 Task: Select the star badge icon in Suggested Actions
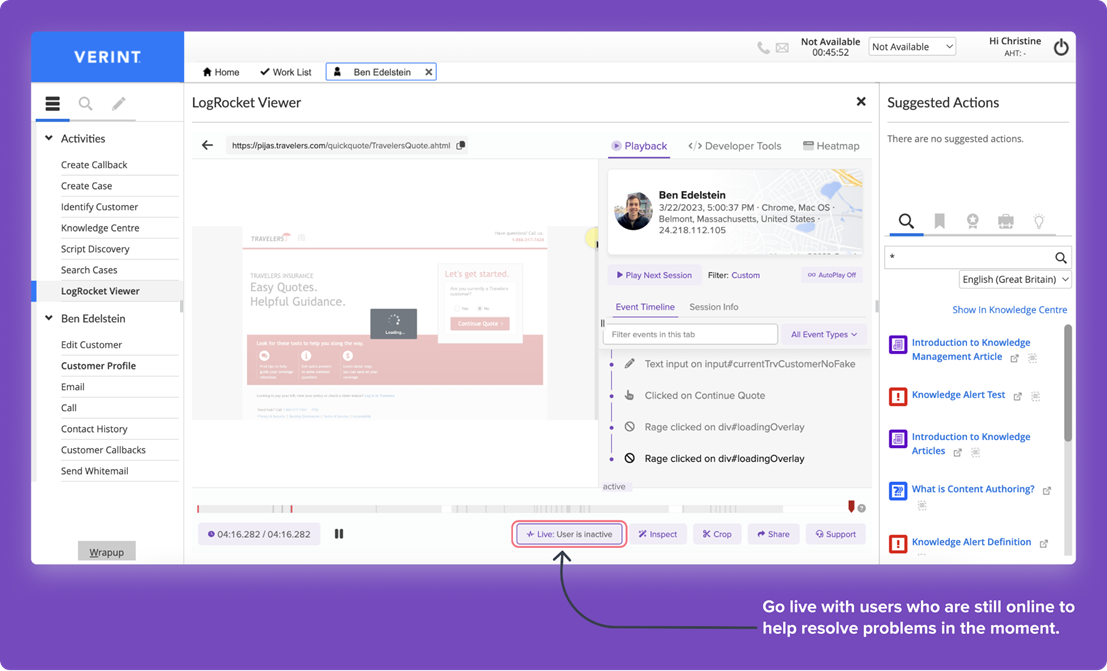(973, 221)
